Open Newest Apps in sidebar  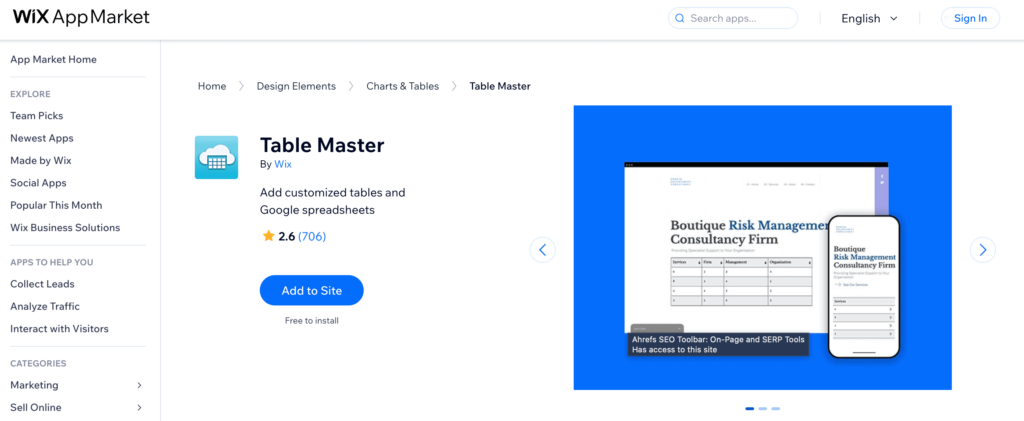[42, 138]
